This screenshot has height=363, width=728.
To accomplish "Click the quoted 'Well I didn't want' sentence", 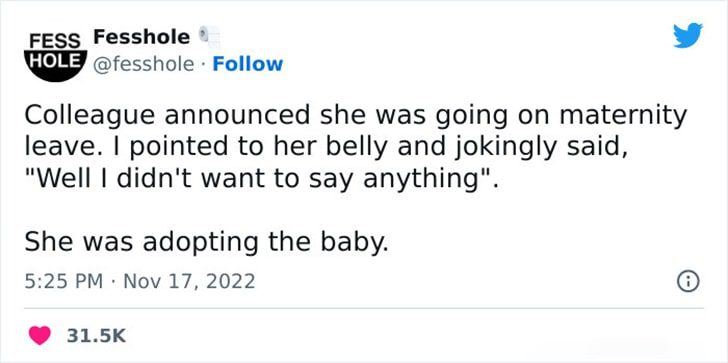I will pos(261,179).
